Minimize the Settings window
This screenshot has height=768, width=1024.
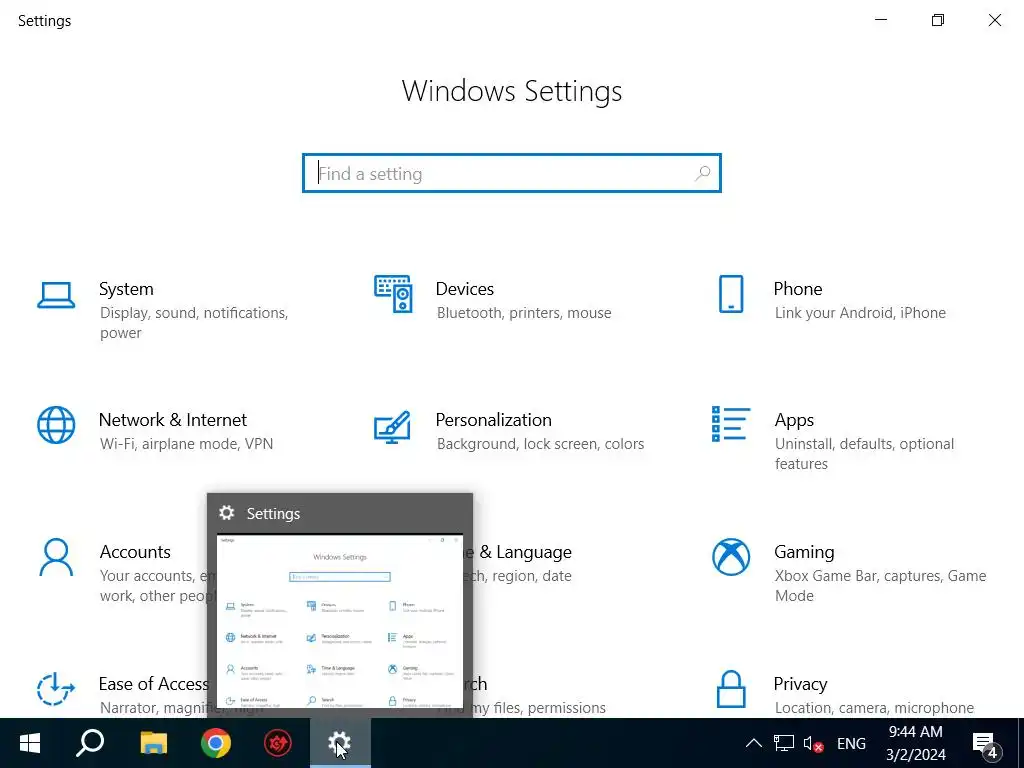(x=881, y=20)
